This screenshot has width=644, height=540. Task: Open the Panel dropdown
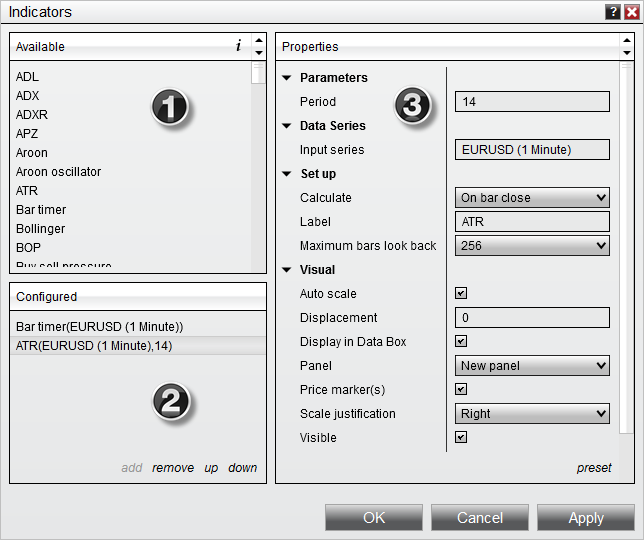coord(532,366)
